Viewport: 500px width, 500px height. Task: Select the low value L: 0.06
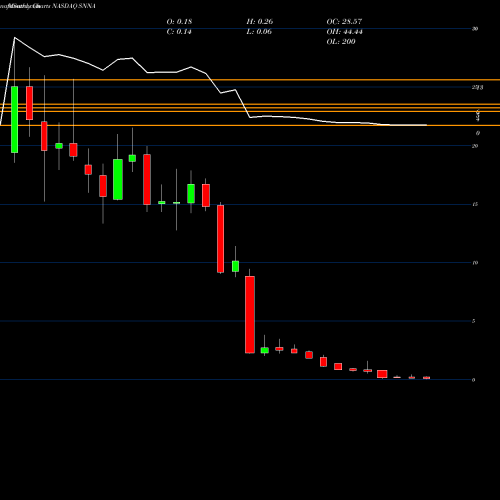259,32
